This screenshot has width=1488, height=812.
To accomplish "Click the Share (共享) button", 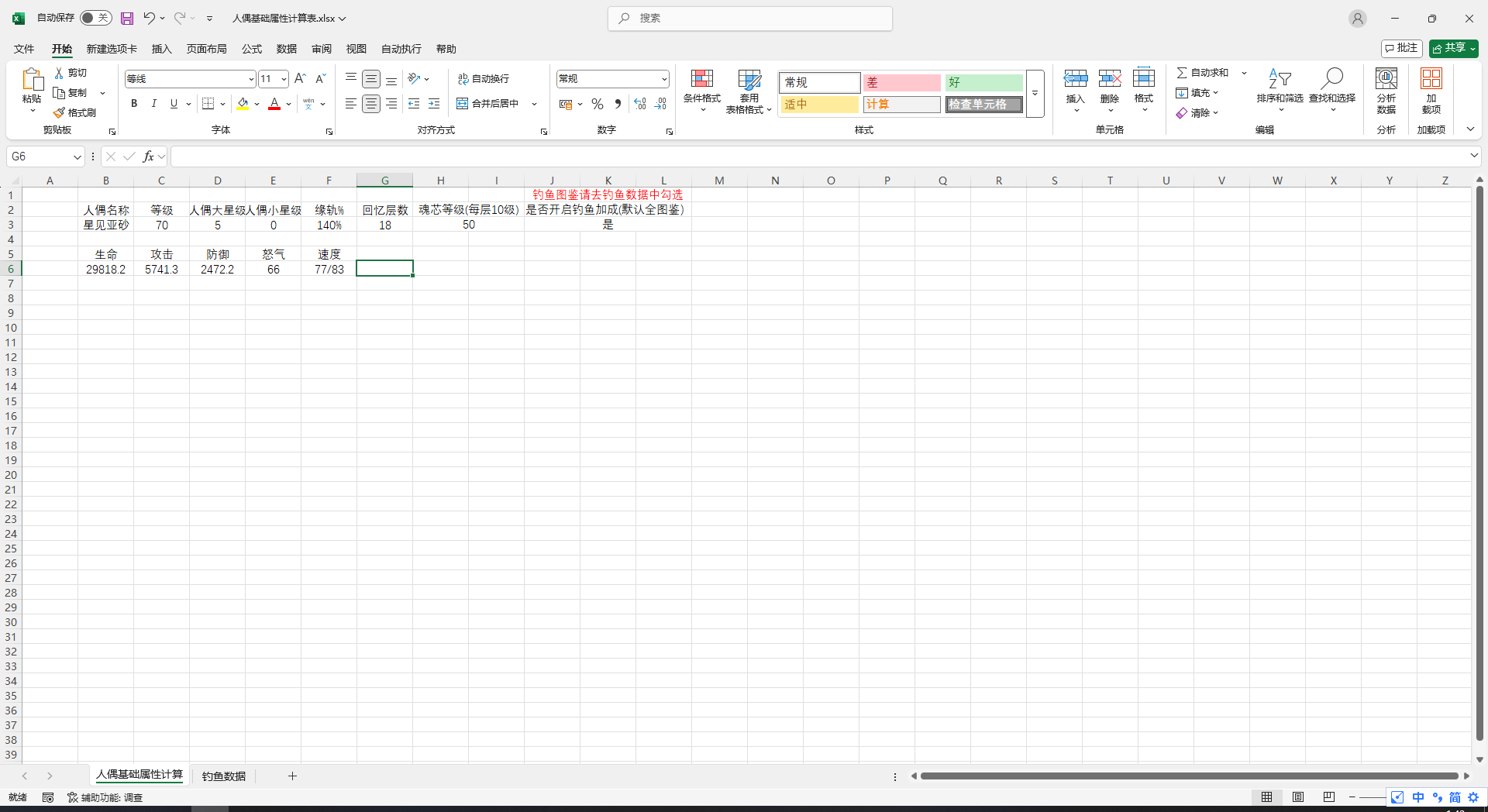I will coord(1453,48).
